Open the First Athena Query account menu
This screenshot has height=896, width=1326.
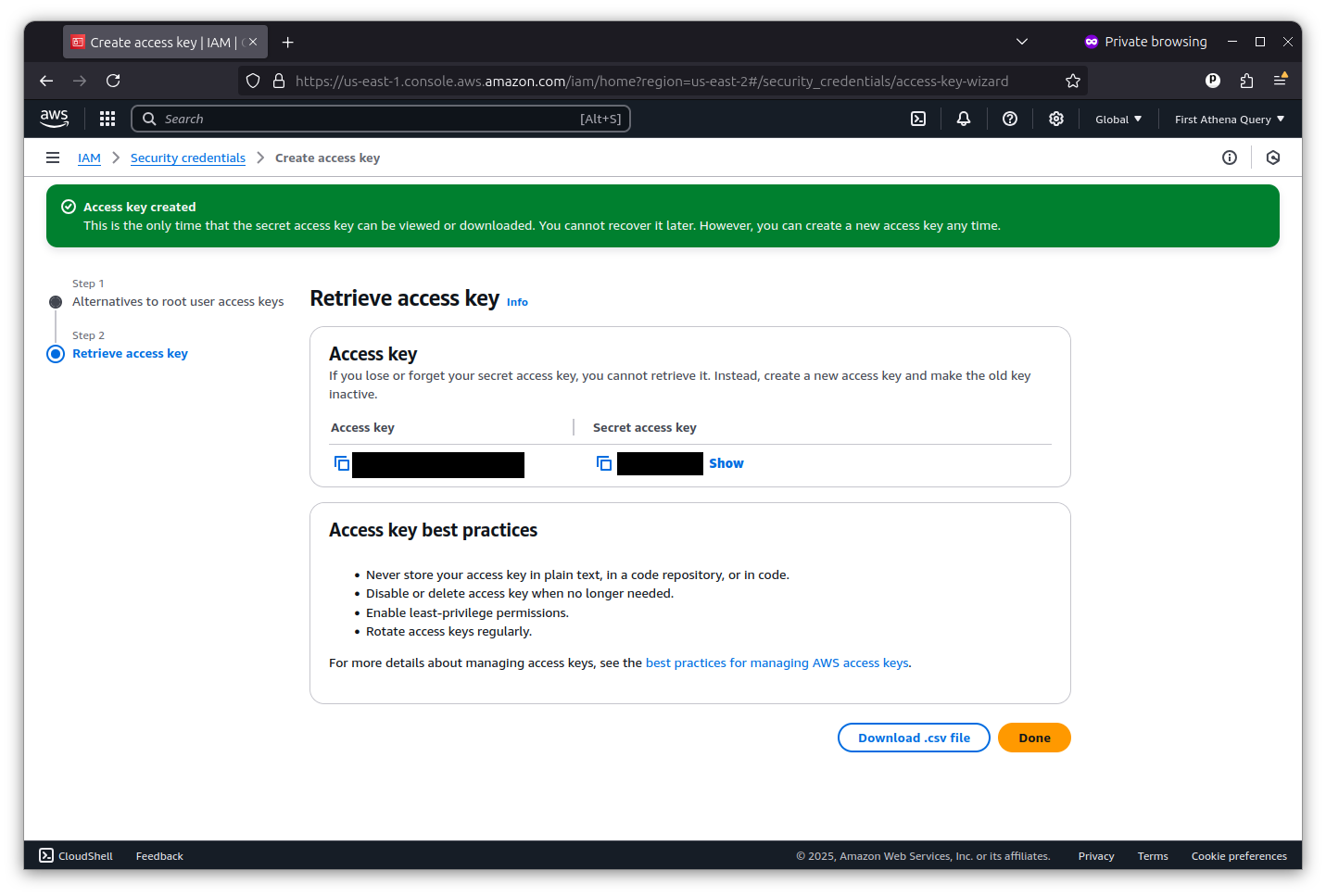(x=1229, y=119)
